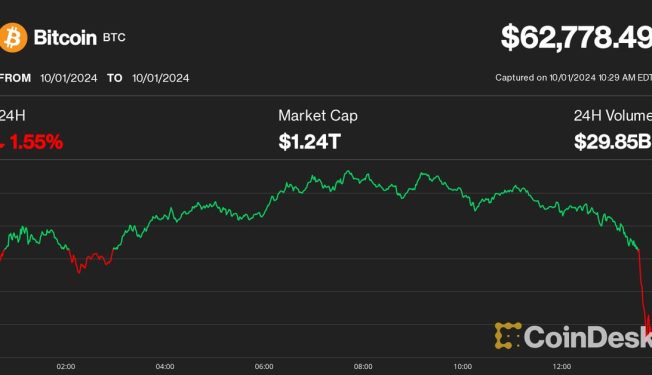The width and height of the screenshot is (652, 375).
Task: Click the $1.24T market cap value
Action: pos(310,142)
